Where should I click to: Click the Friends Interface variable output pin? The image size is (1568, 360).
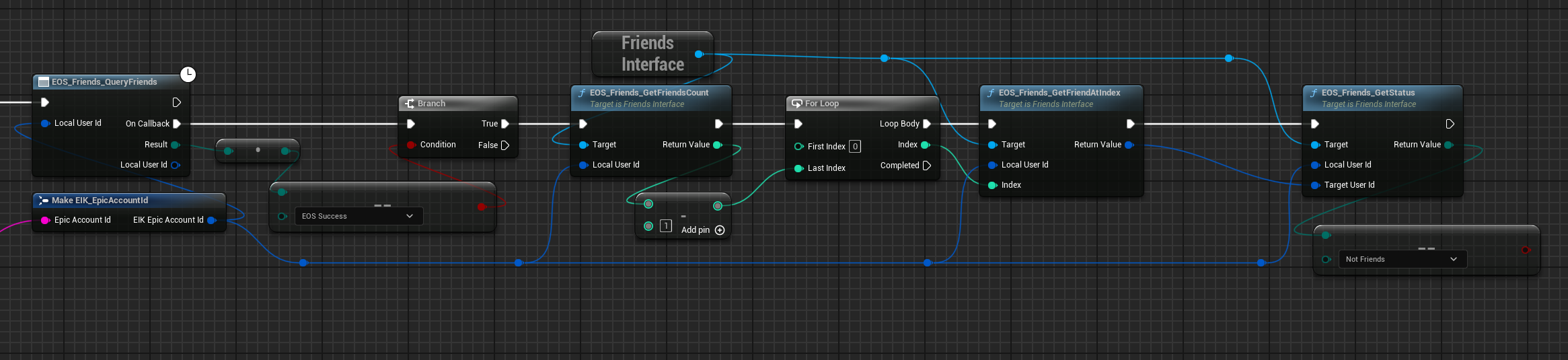click(x=699, y=54)
